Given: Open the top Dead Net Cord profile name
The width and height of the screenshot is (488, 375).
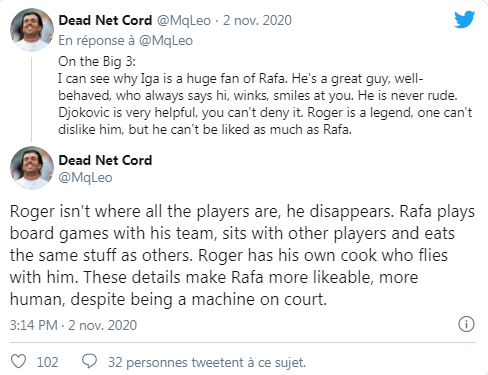Looking at the screenshot, I should [x=105, y=20].
